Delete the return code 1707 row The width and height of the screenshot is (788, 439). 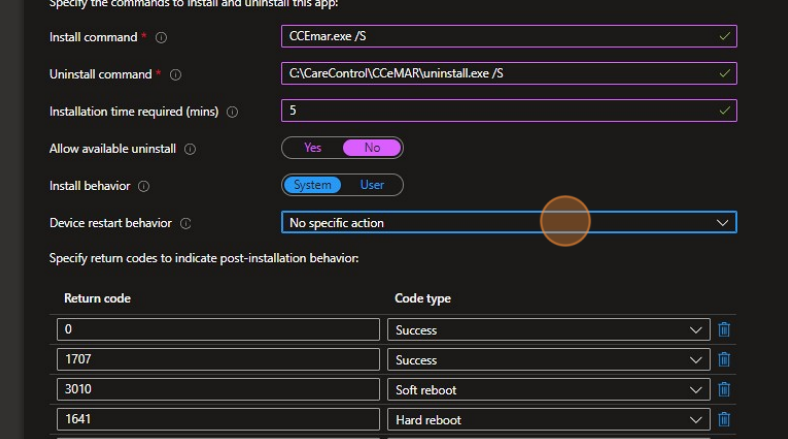pyautogui.click(x=724, y=360)
